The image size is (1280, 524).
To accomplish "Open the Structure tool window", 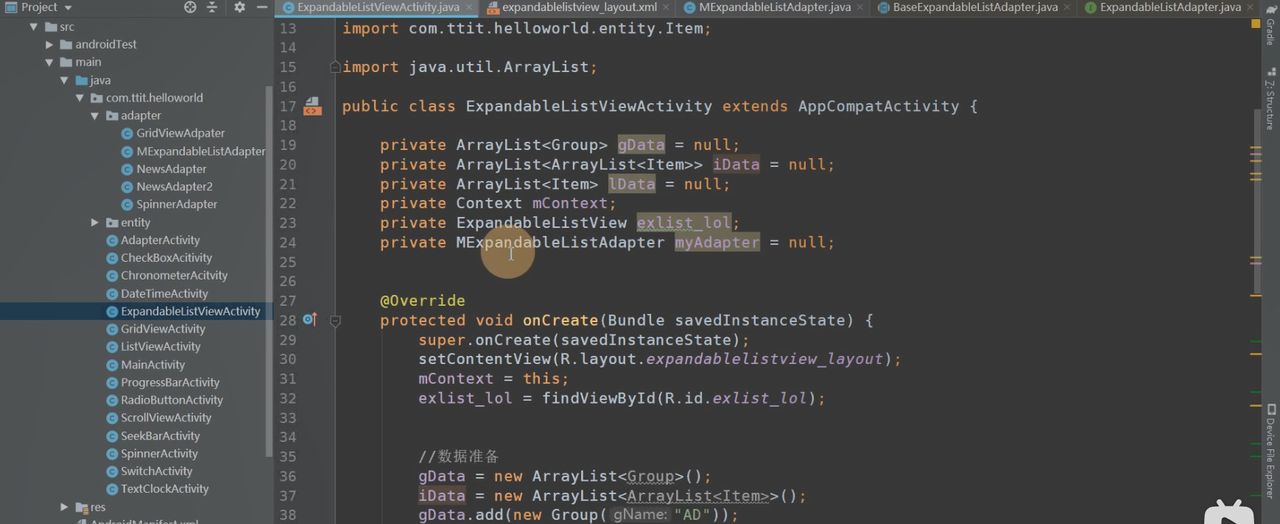I will pos(1270,99).
